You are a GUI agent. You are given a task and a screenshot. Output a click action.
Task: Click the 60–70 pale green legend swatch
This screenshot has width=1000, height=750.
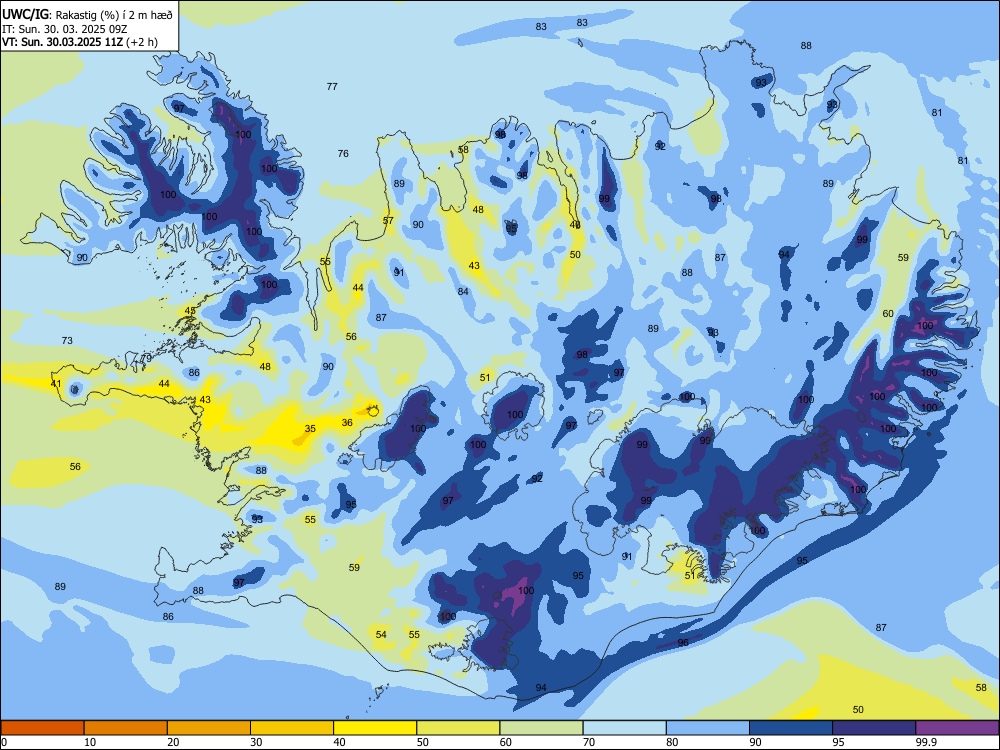(x=541, y=728)
